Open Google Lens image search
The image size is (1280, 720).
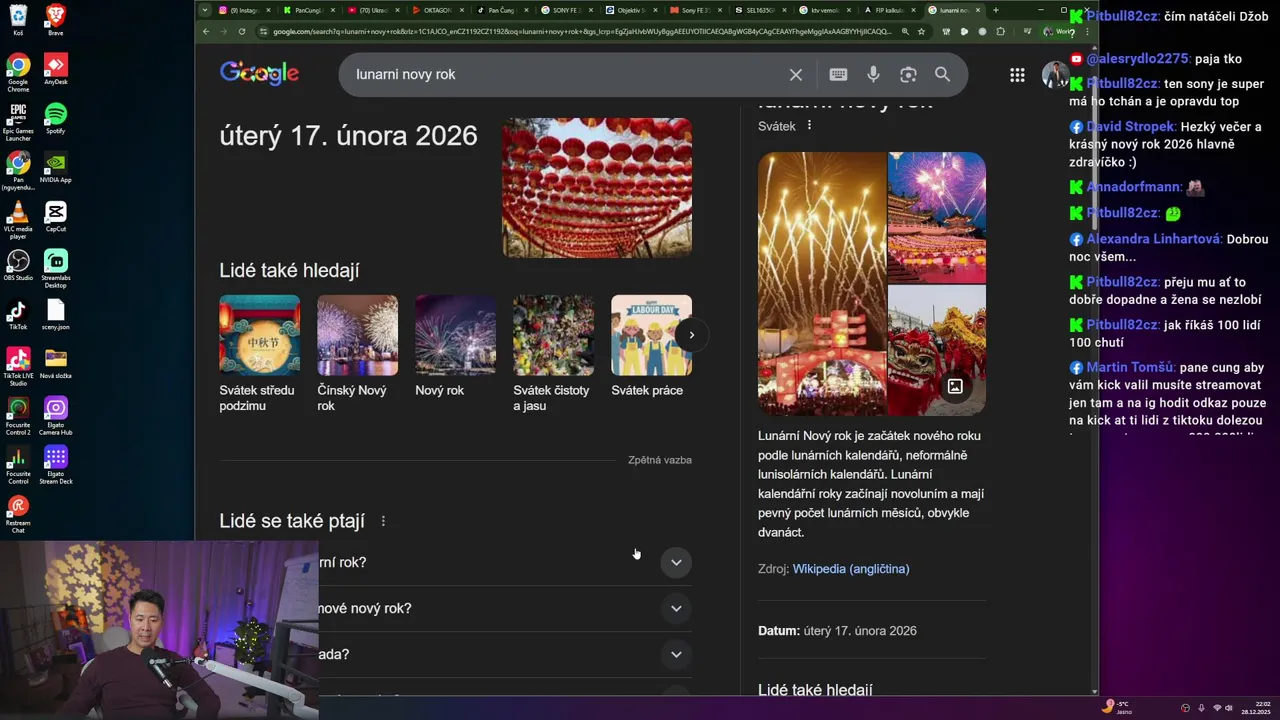click(908, 75)
